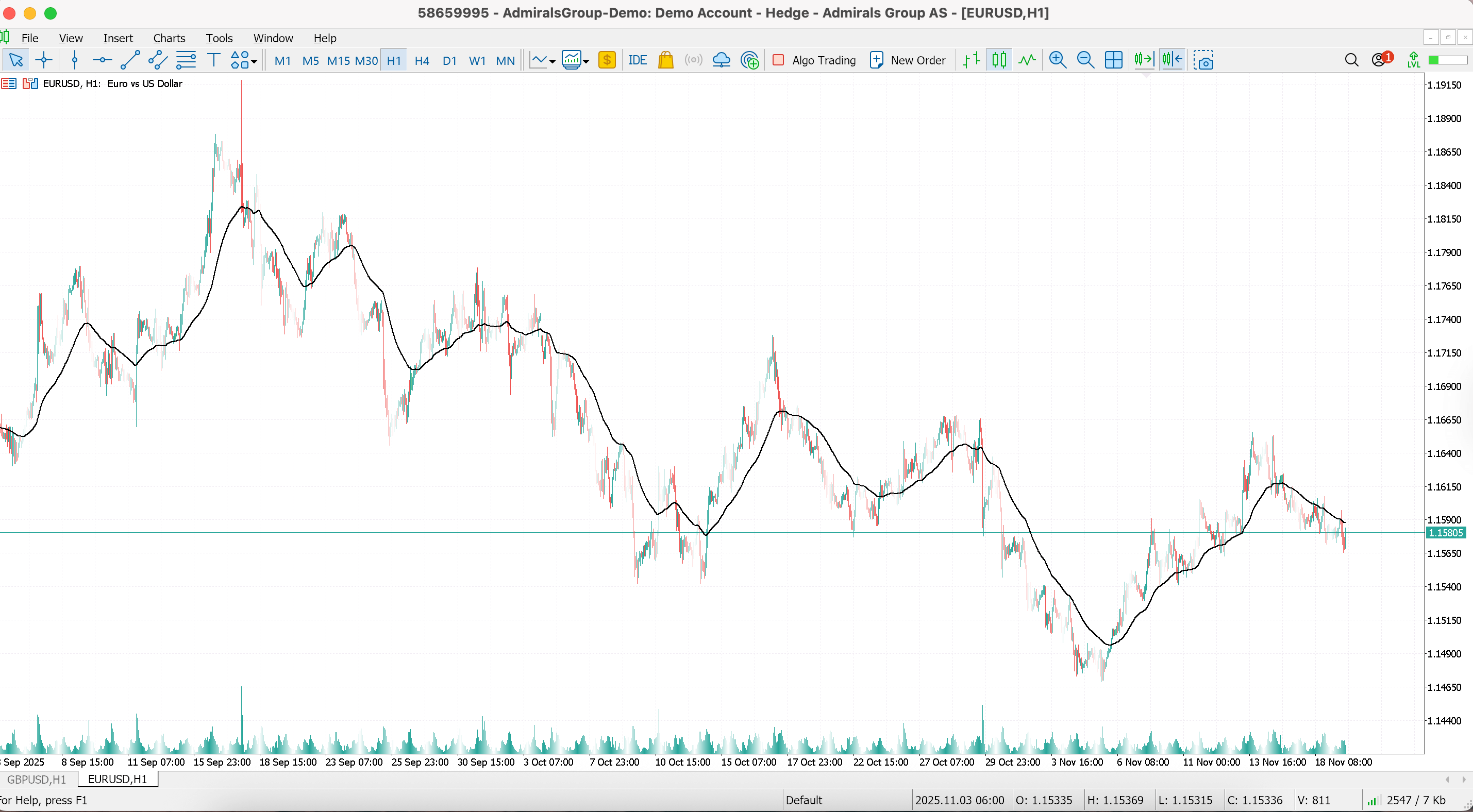
Task: Open a New Order window
Action: [908, 60]
